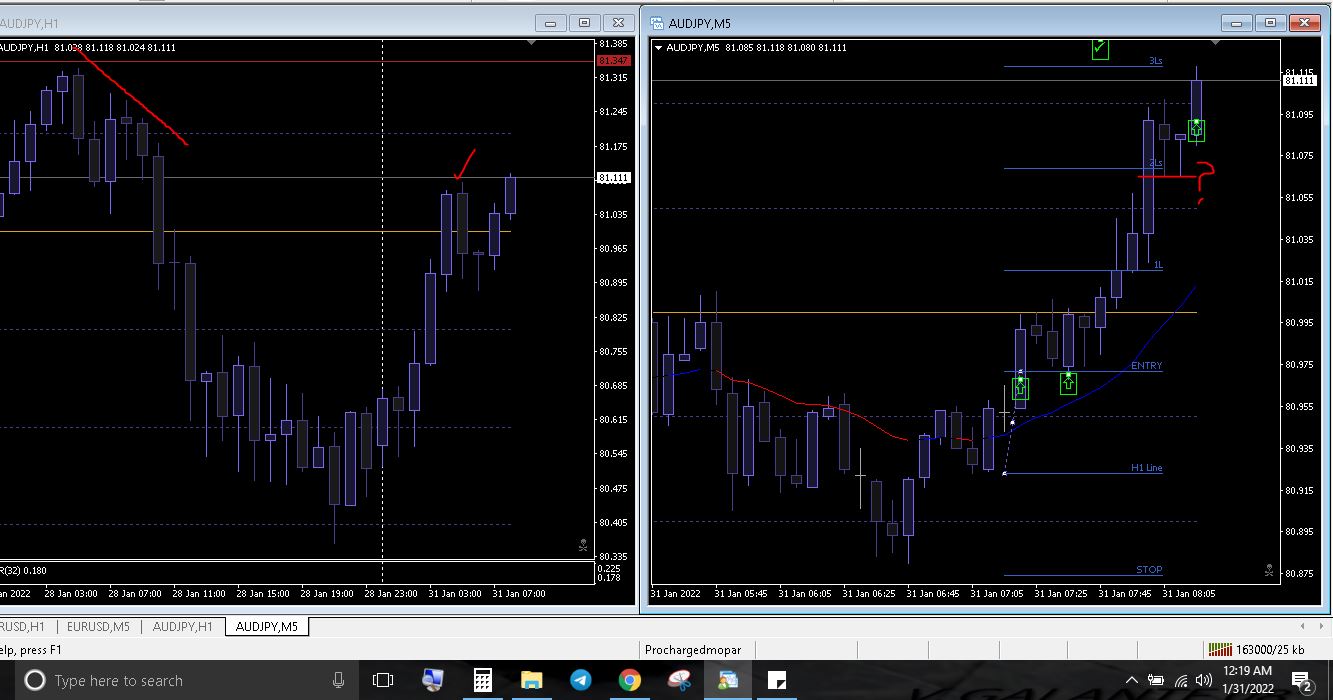The height and width of the screenshot is (700, 1333).
Task: Switch to the AUDJPY,H1 chart tab
Action: coord(182,627)
